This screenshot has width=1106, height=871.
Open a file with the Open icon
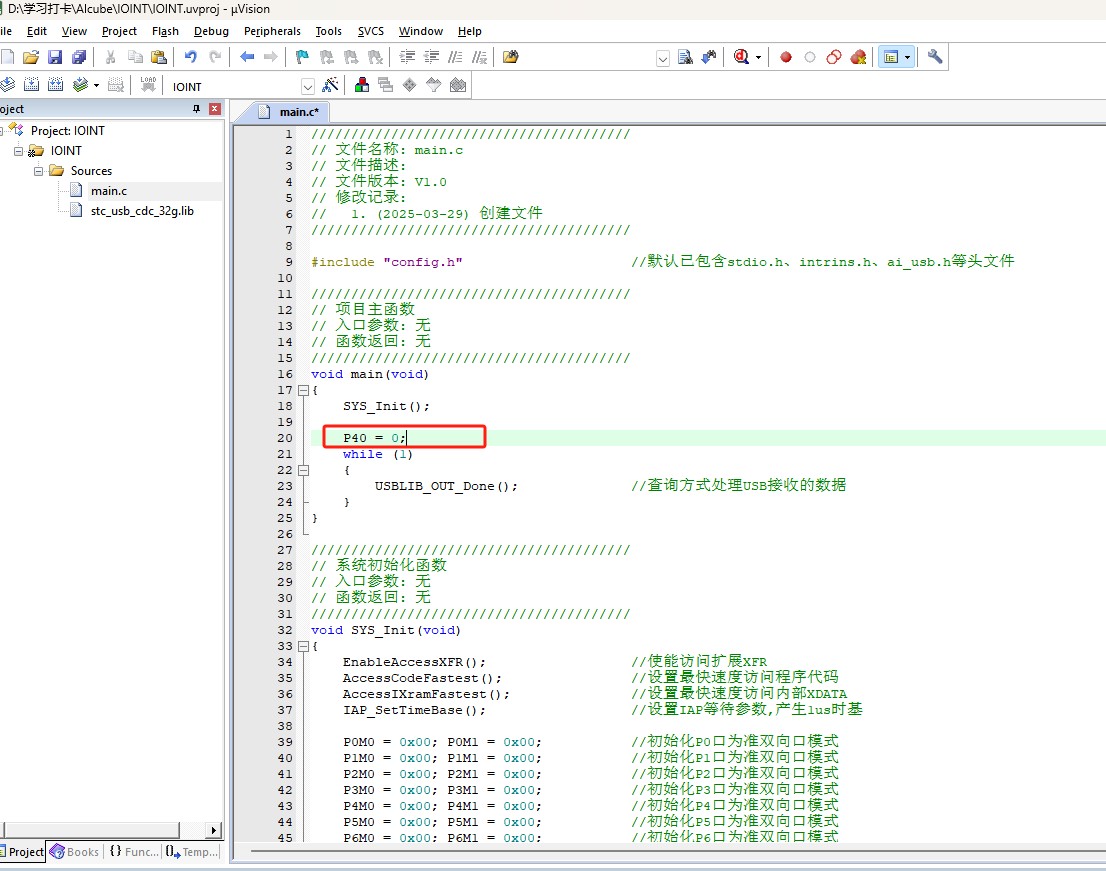[x=30, y=57]
